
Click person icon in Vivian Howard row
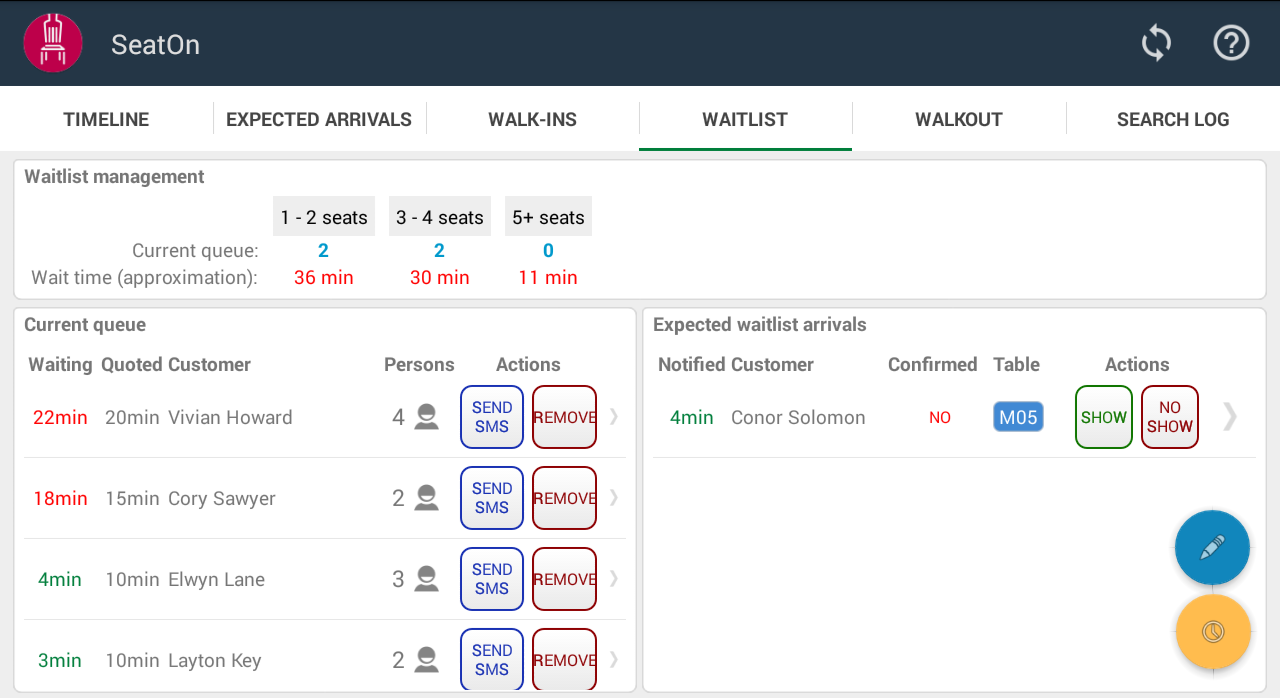click(427, 417)
